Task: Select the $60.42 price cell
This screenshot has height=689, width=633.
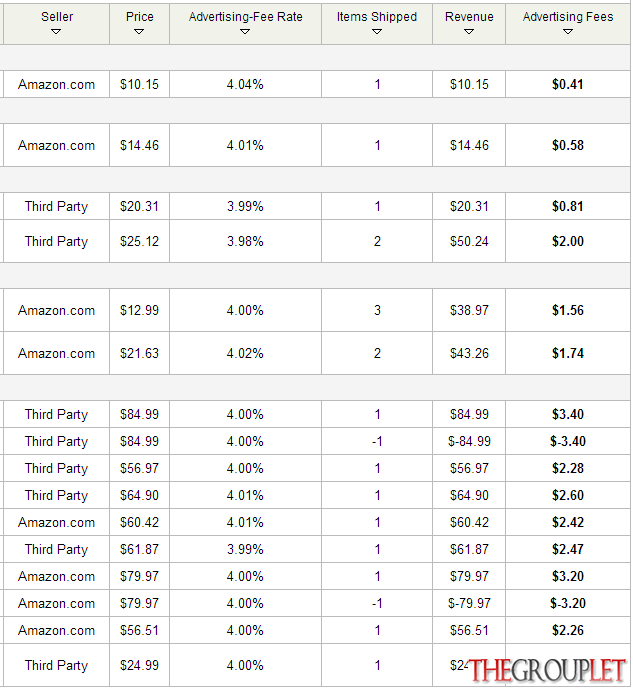Action: click(x=139, y=522)
